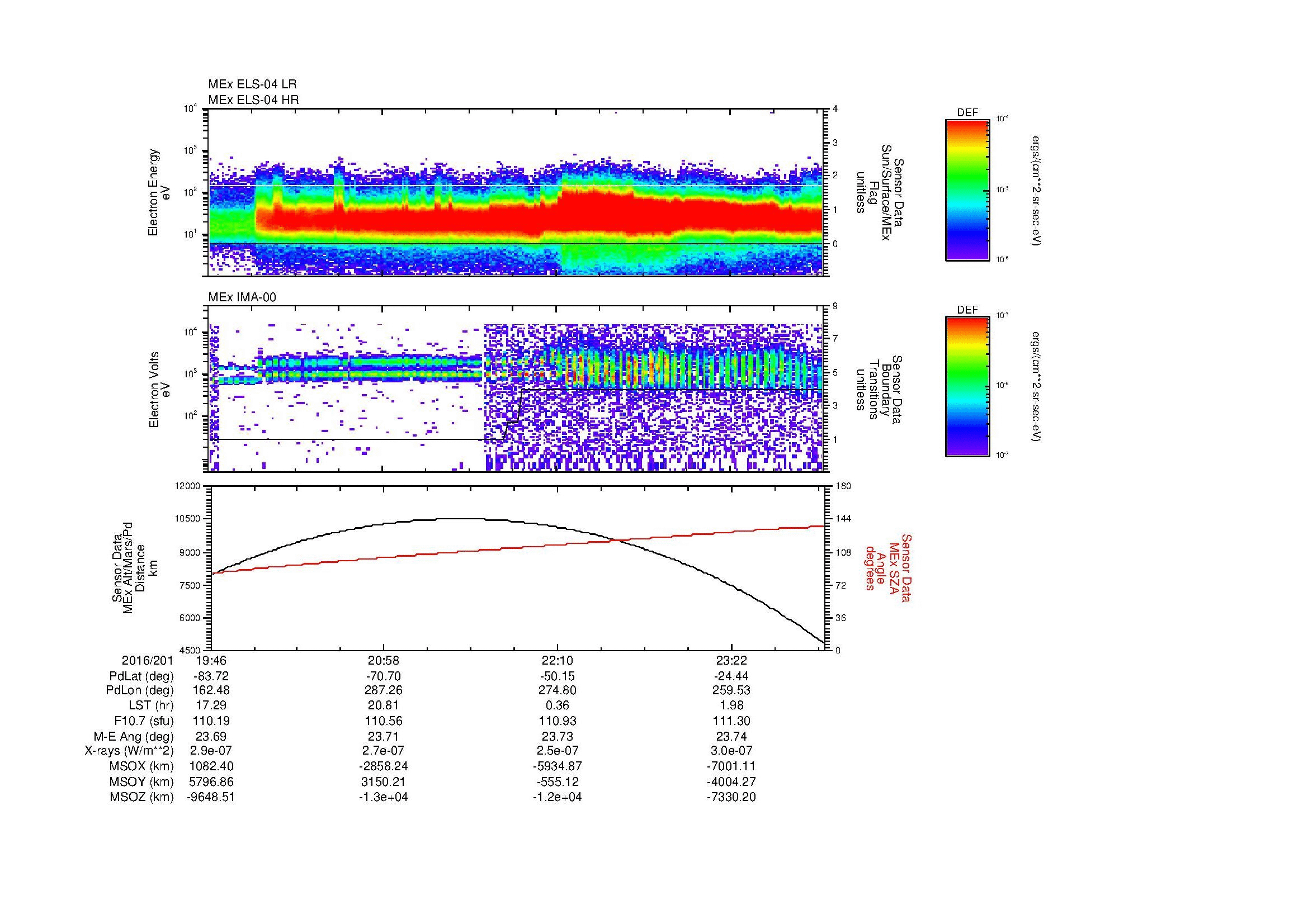This screenshot has height=924, width=1308.
Task: Click the lower DEF color scale bar
Action: (967, 387)
